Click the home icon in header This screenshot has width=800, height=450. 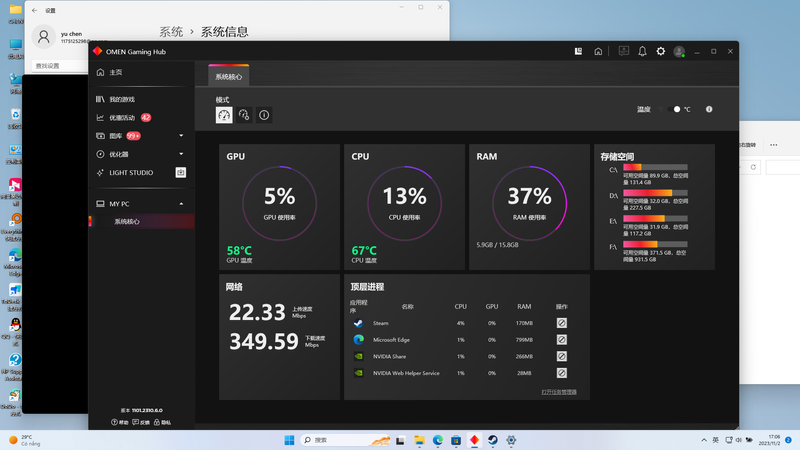(598, 51)
